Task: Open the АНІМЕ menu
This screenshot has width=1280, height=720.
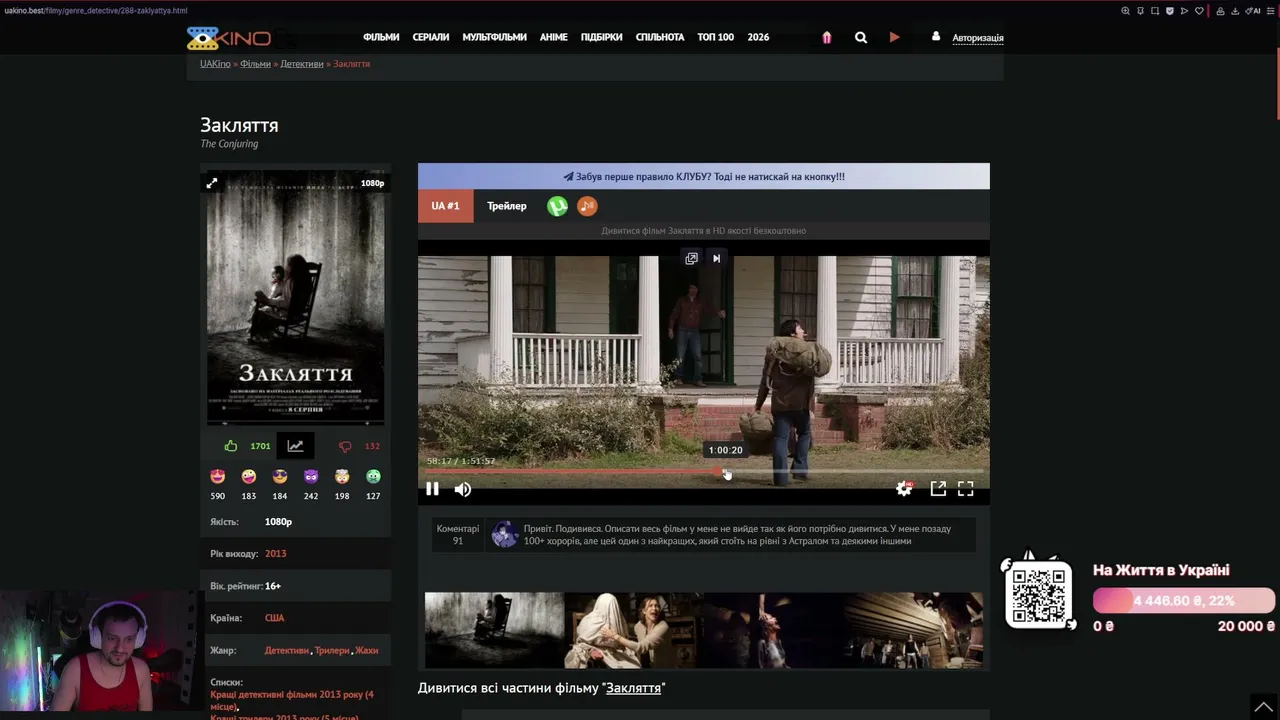Action: 554,38
